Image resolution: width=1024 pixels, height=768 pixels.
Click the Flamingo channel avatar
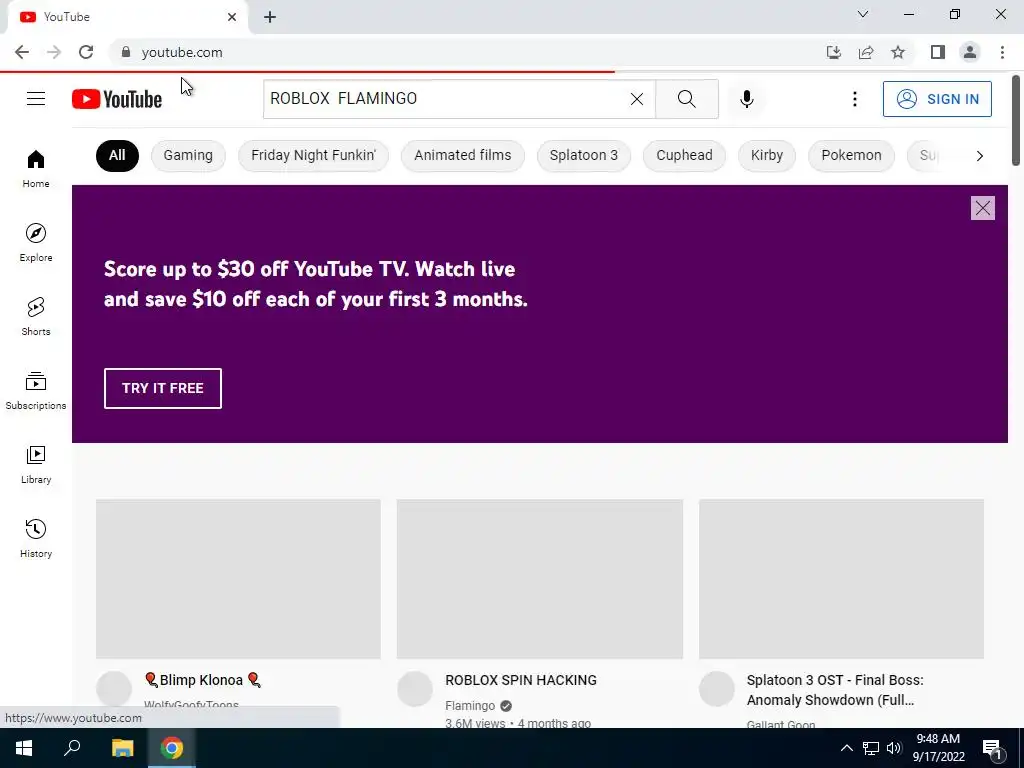(x=415, y=688)
